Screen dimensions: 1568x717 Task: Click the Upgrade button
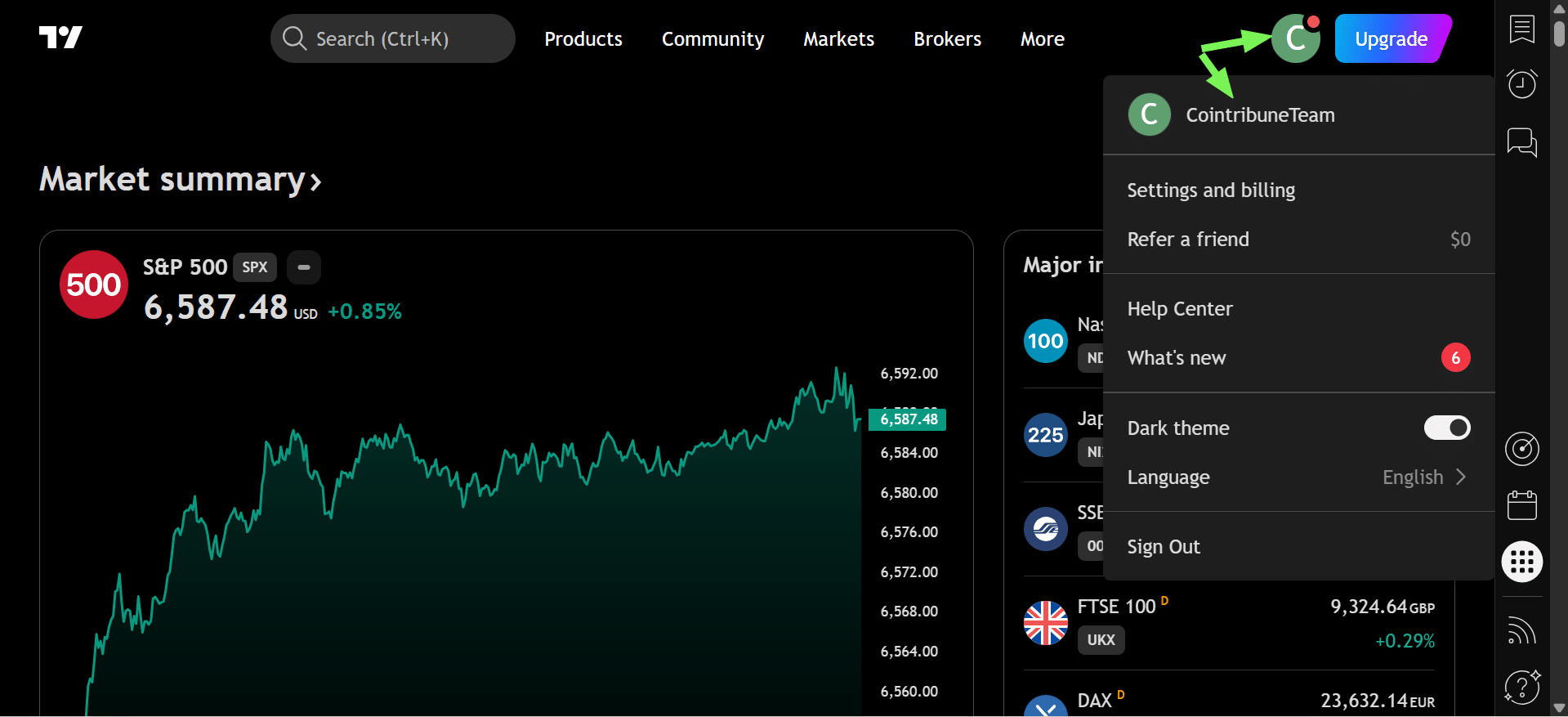[x=1391, y=38]
